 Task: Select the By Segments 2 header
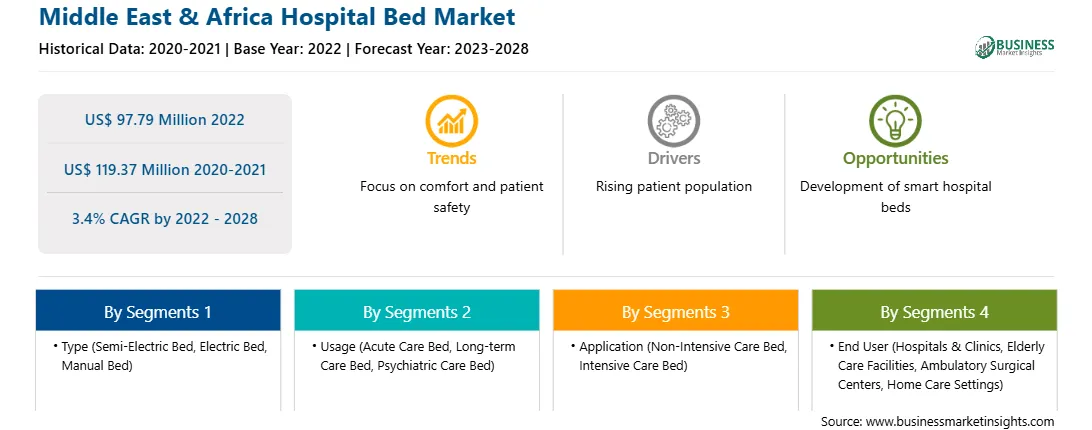416,311
